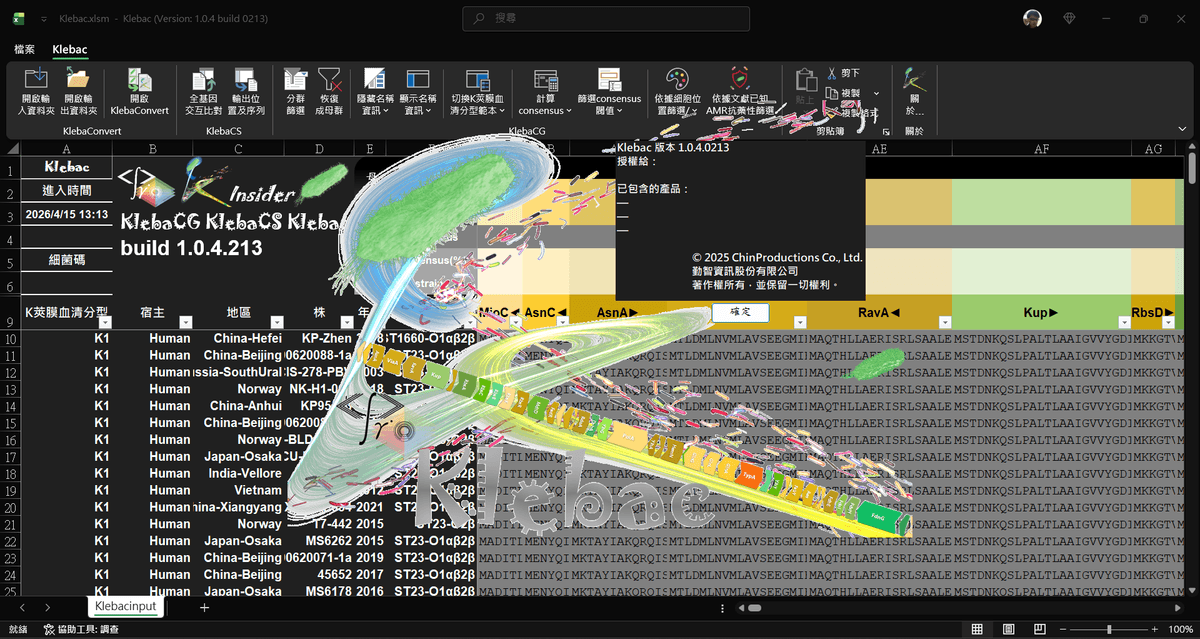Open 篩選consensus閾值 dropdown
The image size is (1200, 639).
(609, 92)
